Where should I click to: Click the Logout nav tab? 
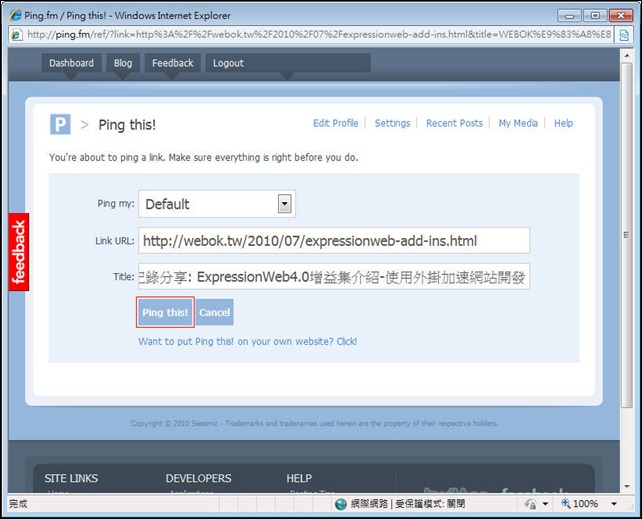tap(228, 63)
